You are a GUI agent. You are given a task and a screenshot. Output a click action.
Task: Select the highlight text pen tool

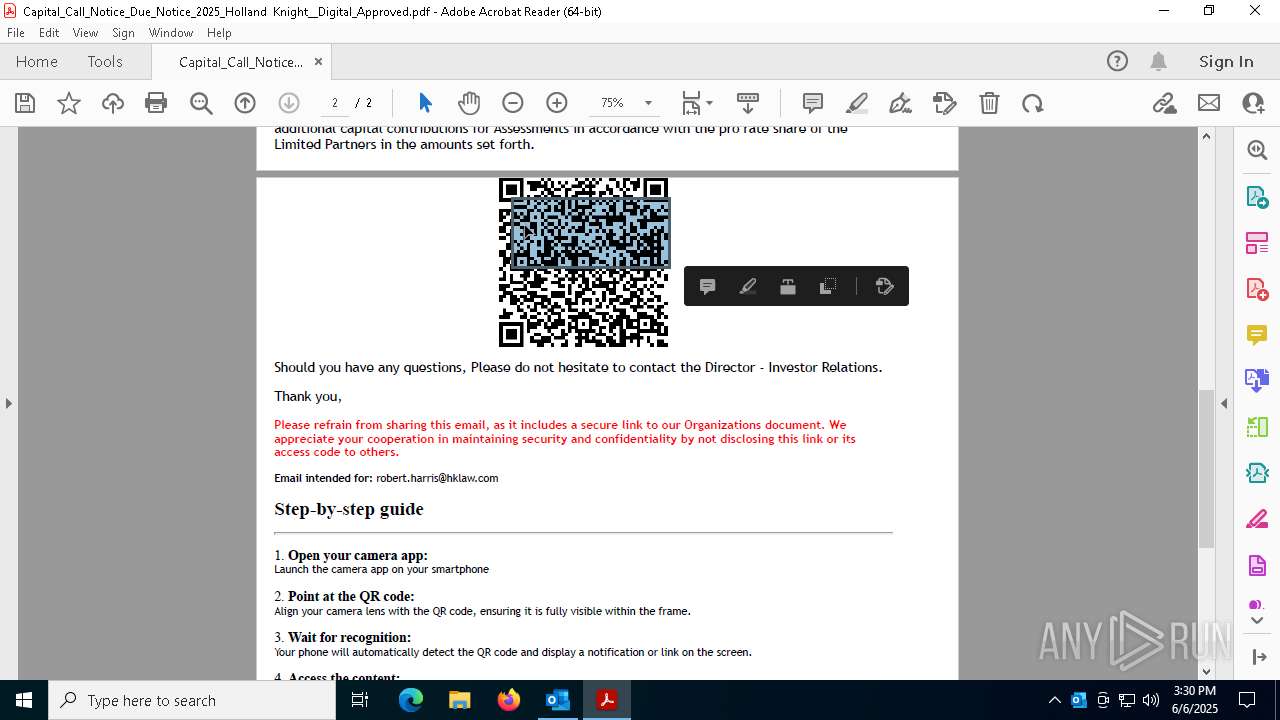pyautogui.click(x=857, y=103)
